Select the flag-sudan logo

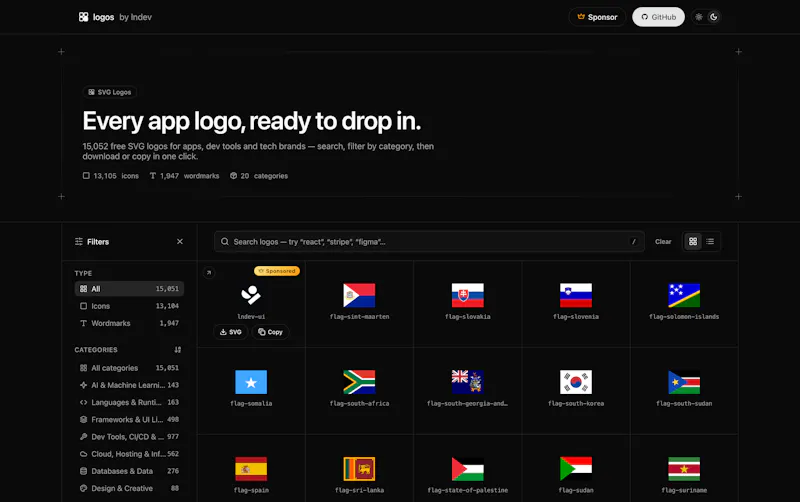[x=576, y=469]
